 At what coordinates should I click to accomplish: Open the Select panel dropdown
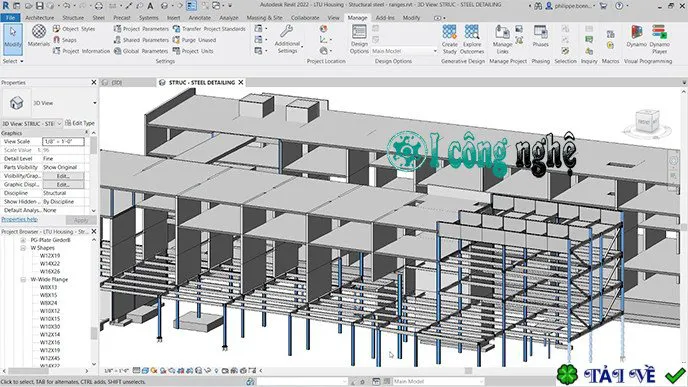point(13,61)
